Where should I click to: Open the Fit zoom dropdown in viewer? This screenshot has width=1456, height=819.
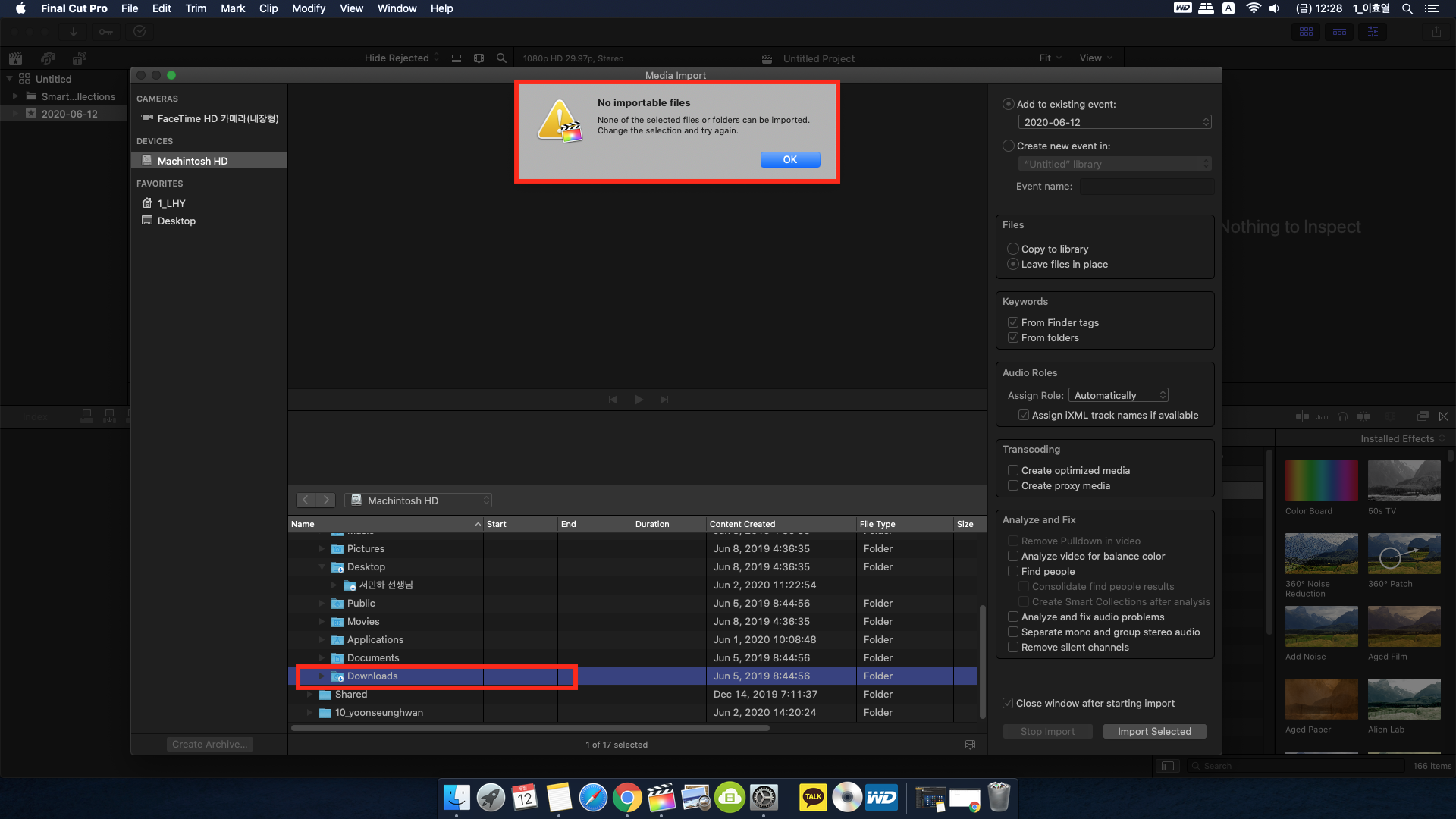click(1050, 58)
